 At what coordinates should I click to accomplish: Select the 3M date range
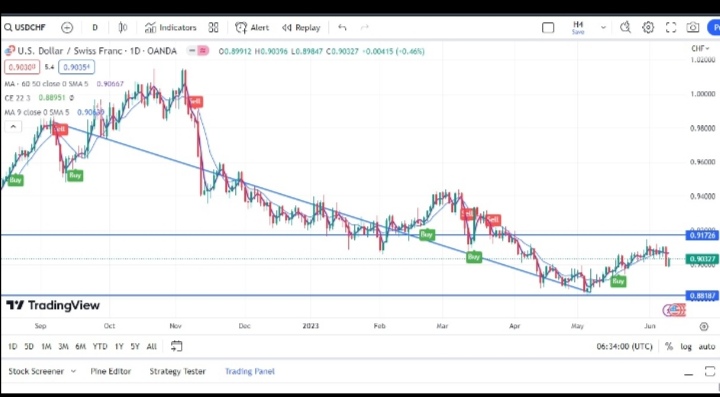[x=63, y=347]
